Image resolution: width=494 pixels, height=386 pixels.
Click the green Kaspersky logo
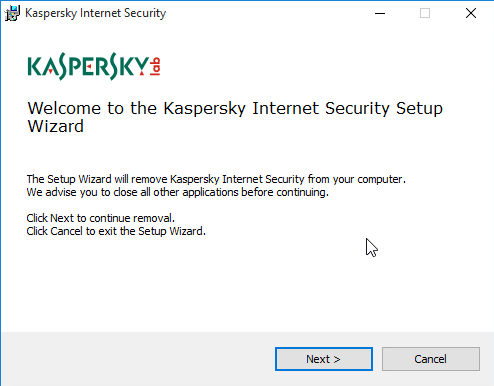pos(88,66)
